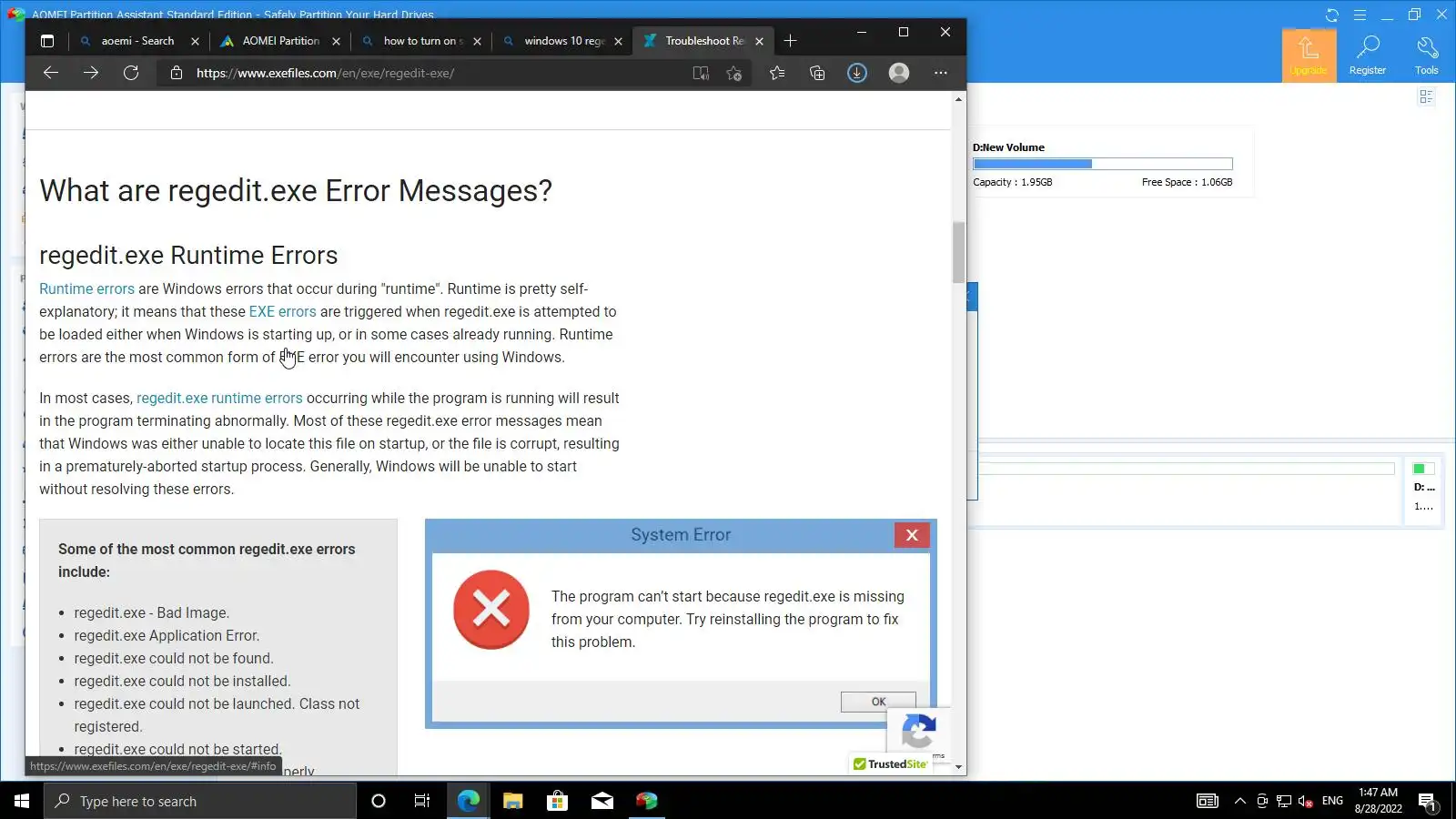Open a new browser tab
This screenshot has width=1456, height=819.
(x=790, y=41)
